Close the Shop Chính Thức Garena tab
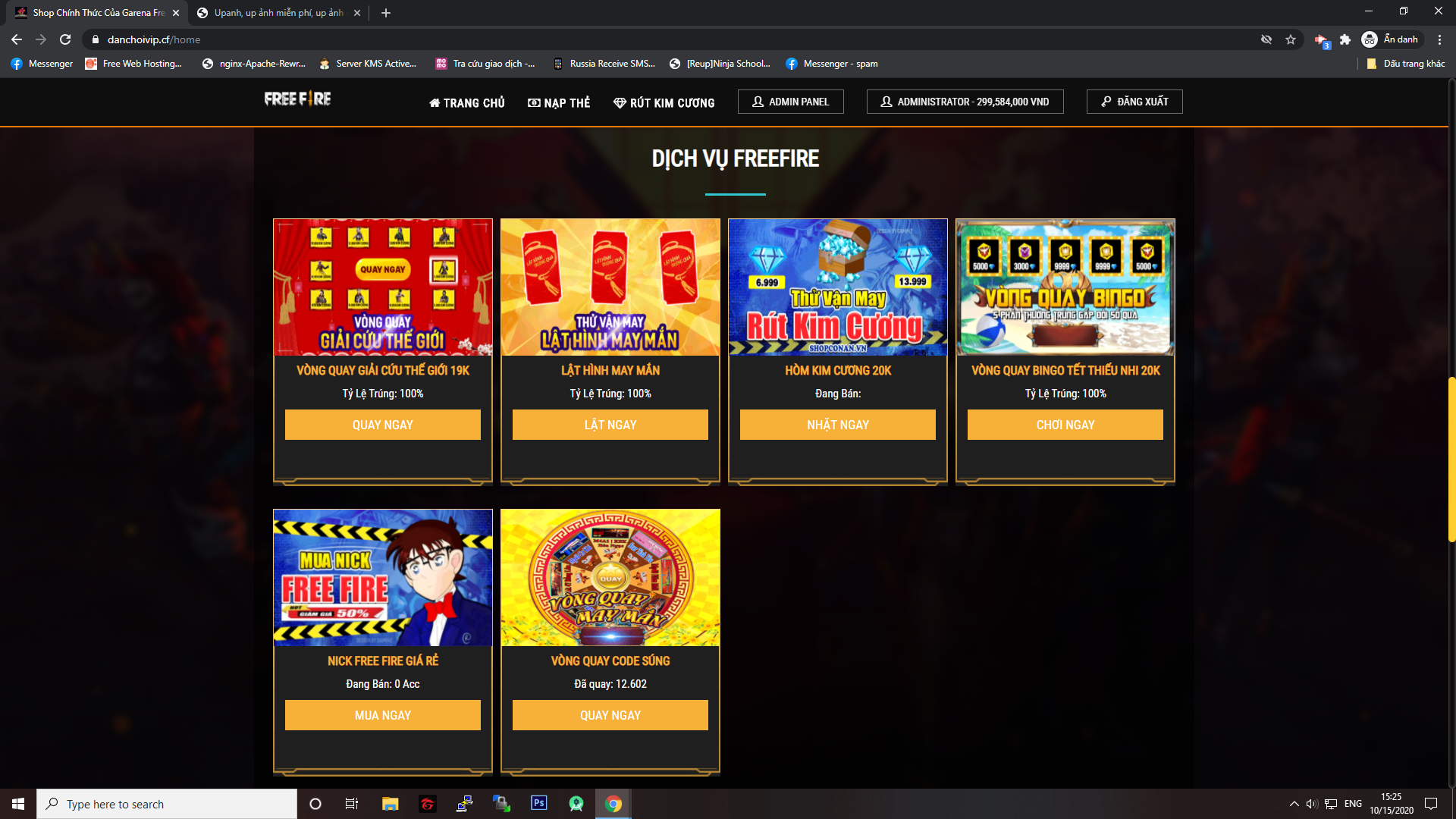Screen dimensions: 1456x819 click(x=176, y=13)
